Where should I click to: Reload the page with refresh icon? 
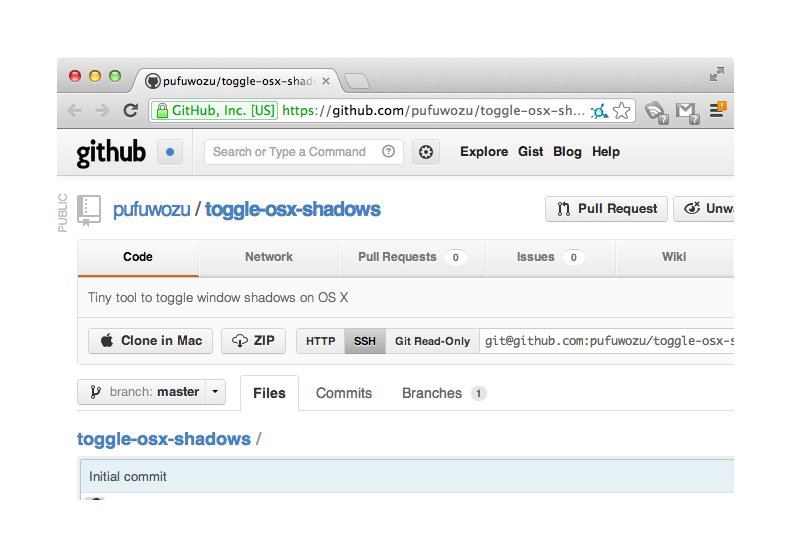(131, 110)
